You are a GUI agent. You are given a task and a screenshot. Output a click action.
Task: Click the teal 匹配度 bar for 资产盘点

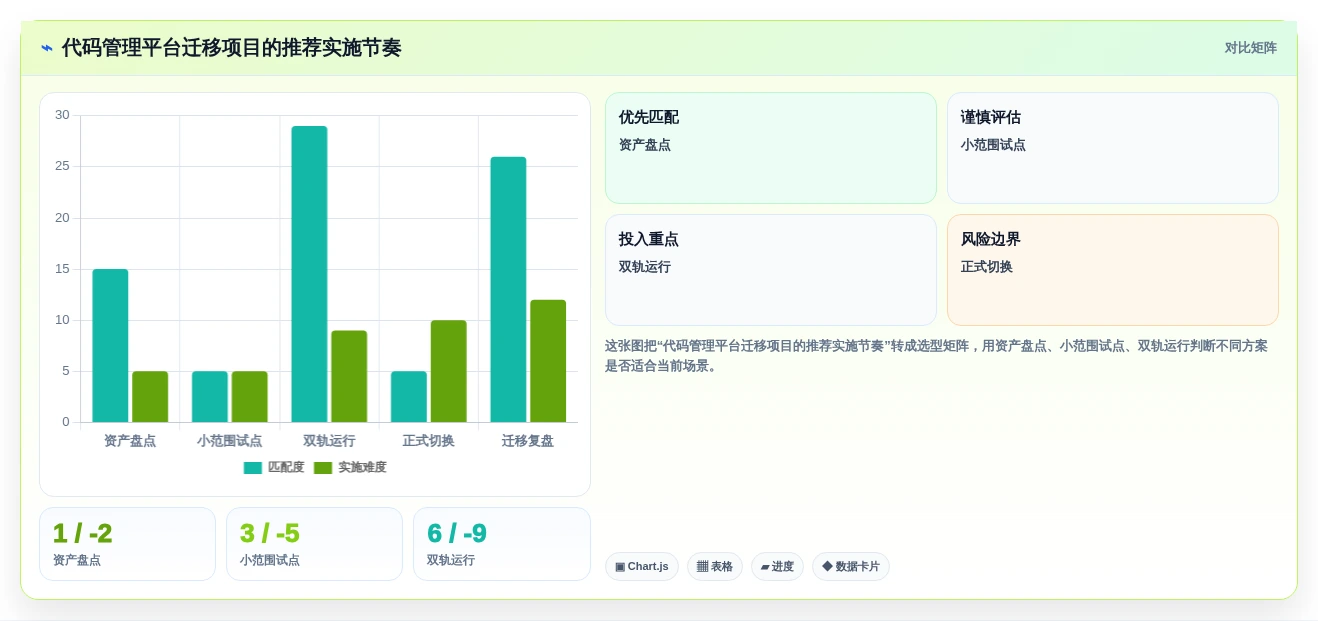(110, 346)
